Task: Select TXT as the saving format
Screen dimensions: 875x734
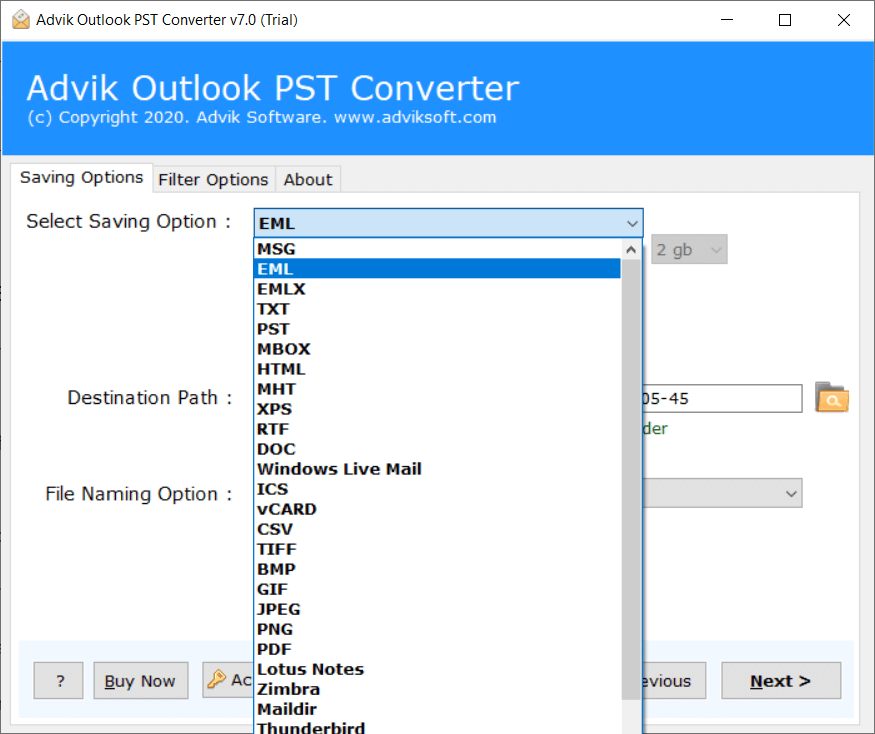Action: tap(438, 309)
